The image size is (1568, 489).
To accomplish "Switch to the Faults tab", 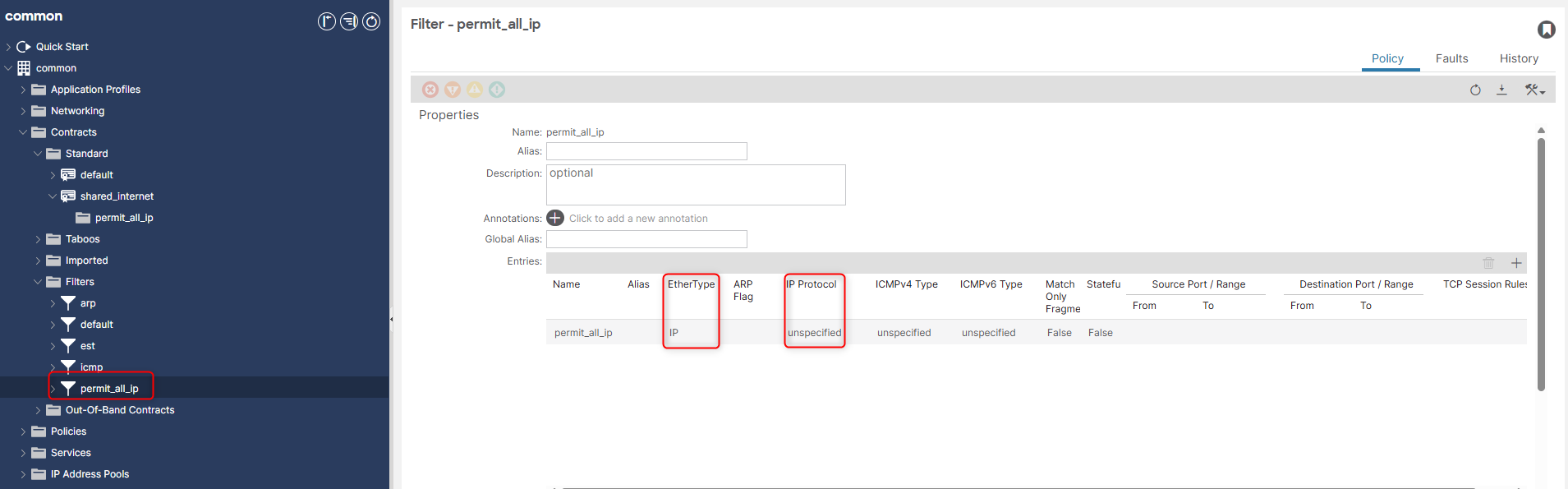I will pyautogui.click(x=1451, y=58).
